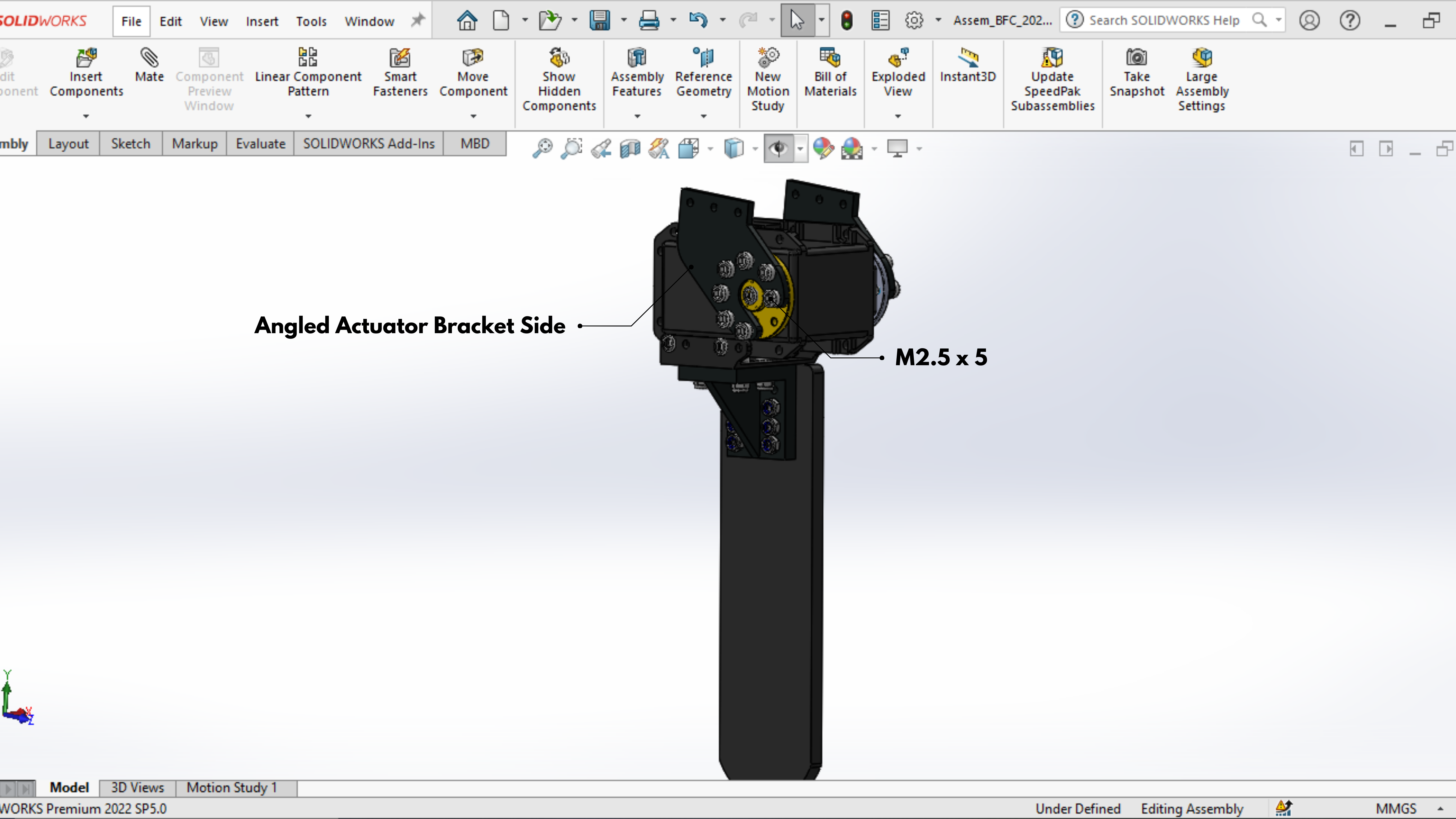Screen dimensions: 1456x819
Task: Open the Tools menu
Action: pyautogui.click(x=311, y=22)
